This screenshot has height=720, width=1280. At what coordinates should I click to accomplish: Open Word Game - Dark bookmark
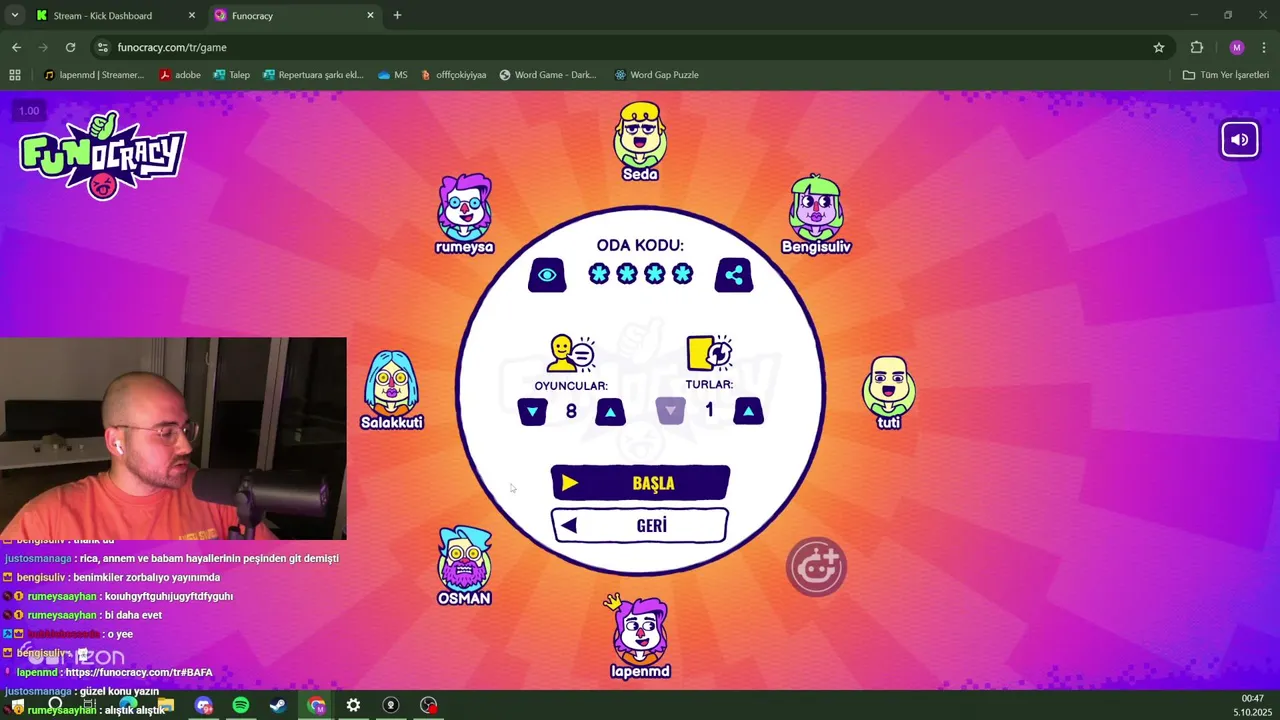coord(548,75)
